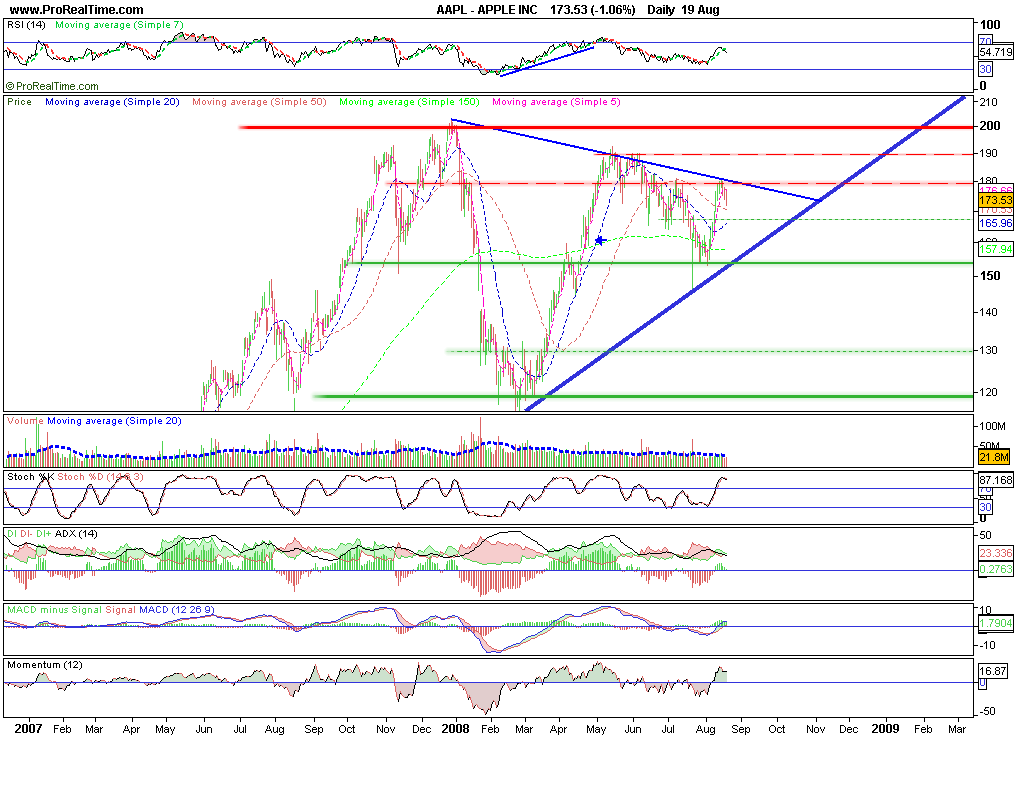Click the -10 scale label in MACD panel
1024x800 pixels.
pos(988,645)
